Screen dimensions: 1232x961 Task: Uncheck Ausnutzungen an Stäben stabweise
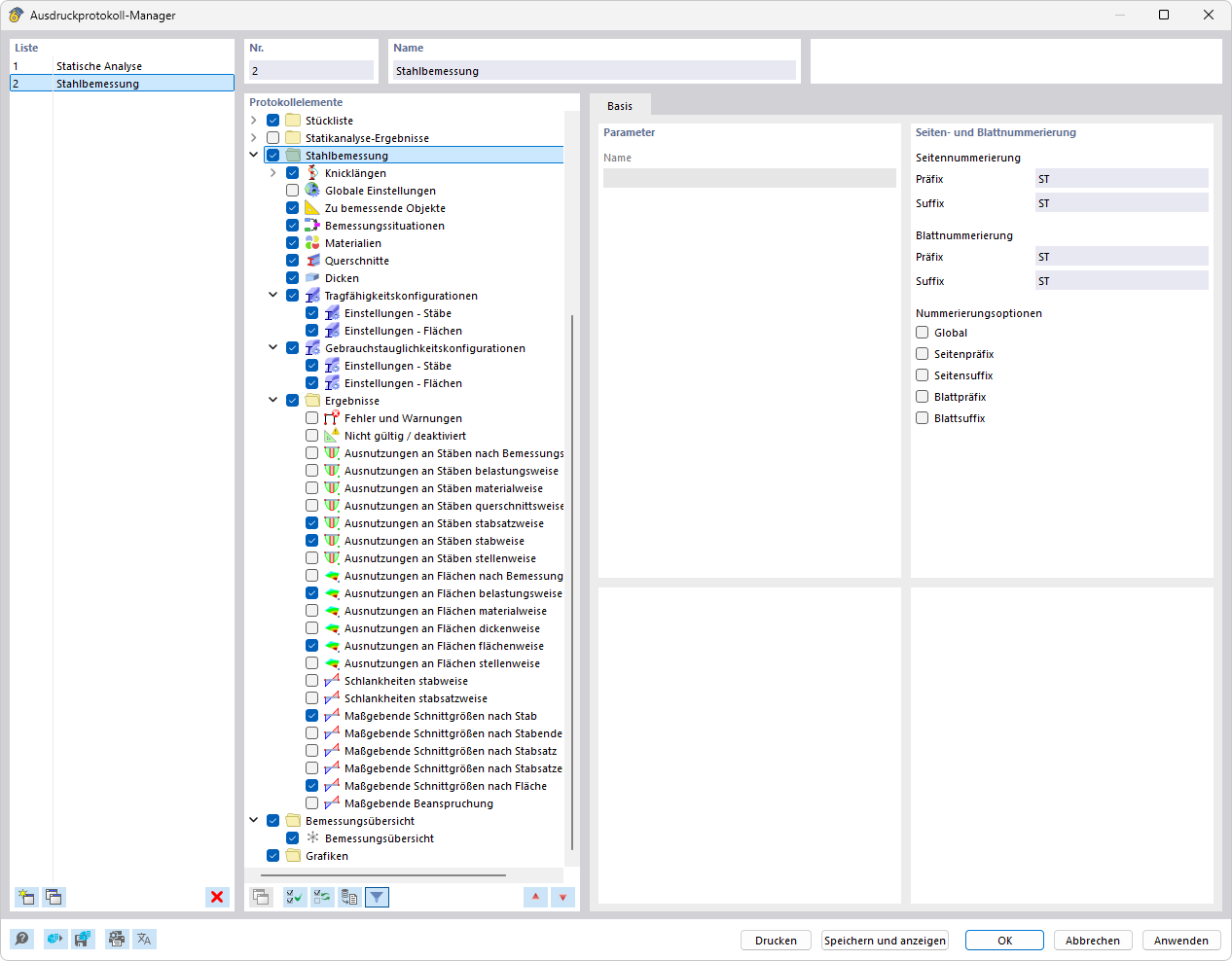point(312,541)
